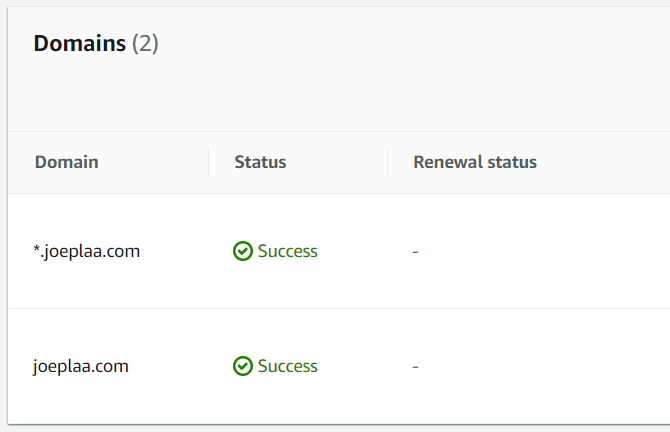This screenshot has height=432, width=670.
Task: Click the blank Renewal status area of first row
Action: (543, 251)
